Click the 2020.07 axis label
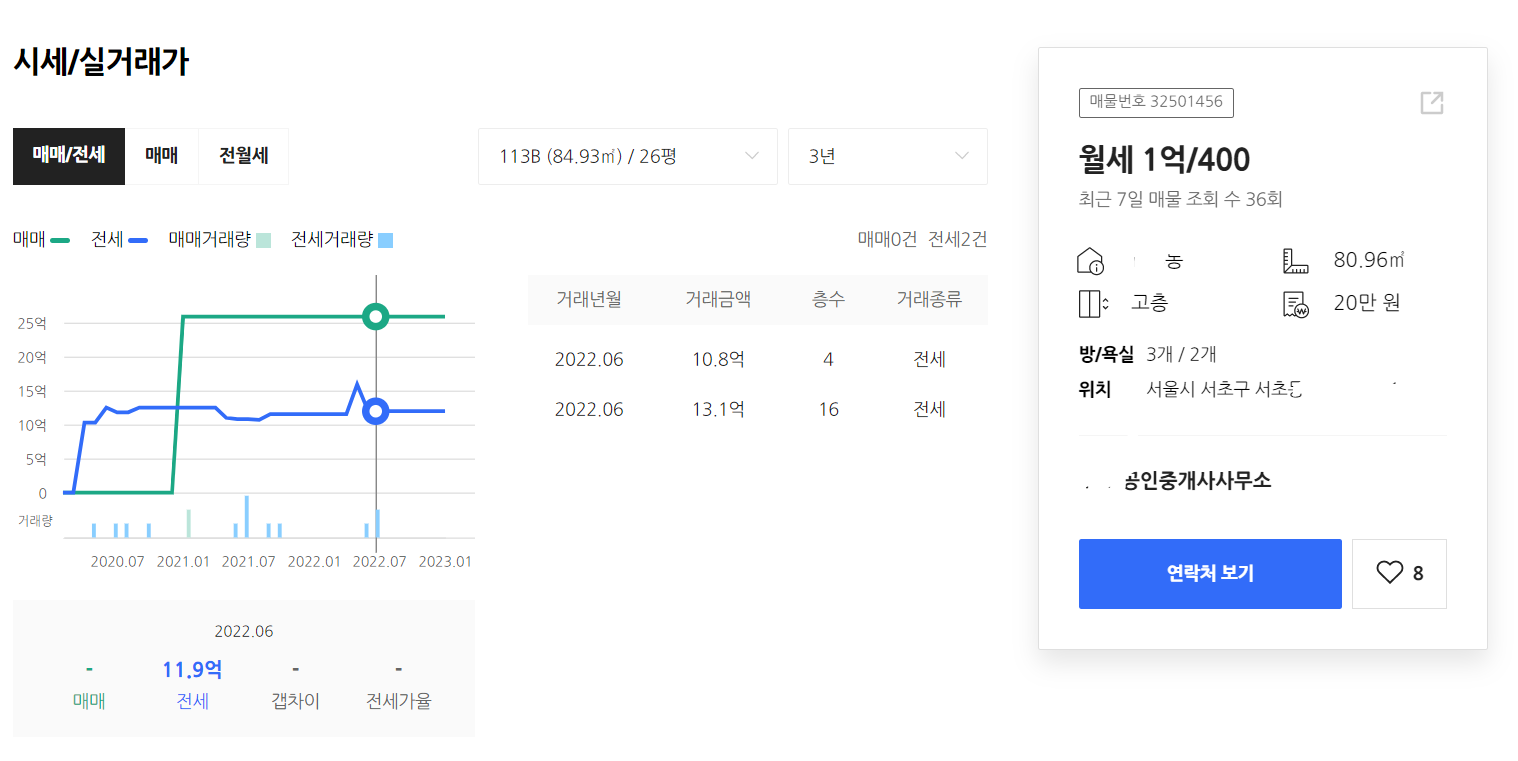The width and height of the screenshot is (1518, 761). coord(118,562)
